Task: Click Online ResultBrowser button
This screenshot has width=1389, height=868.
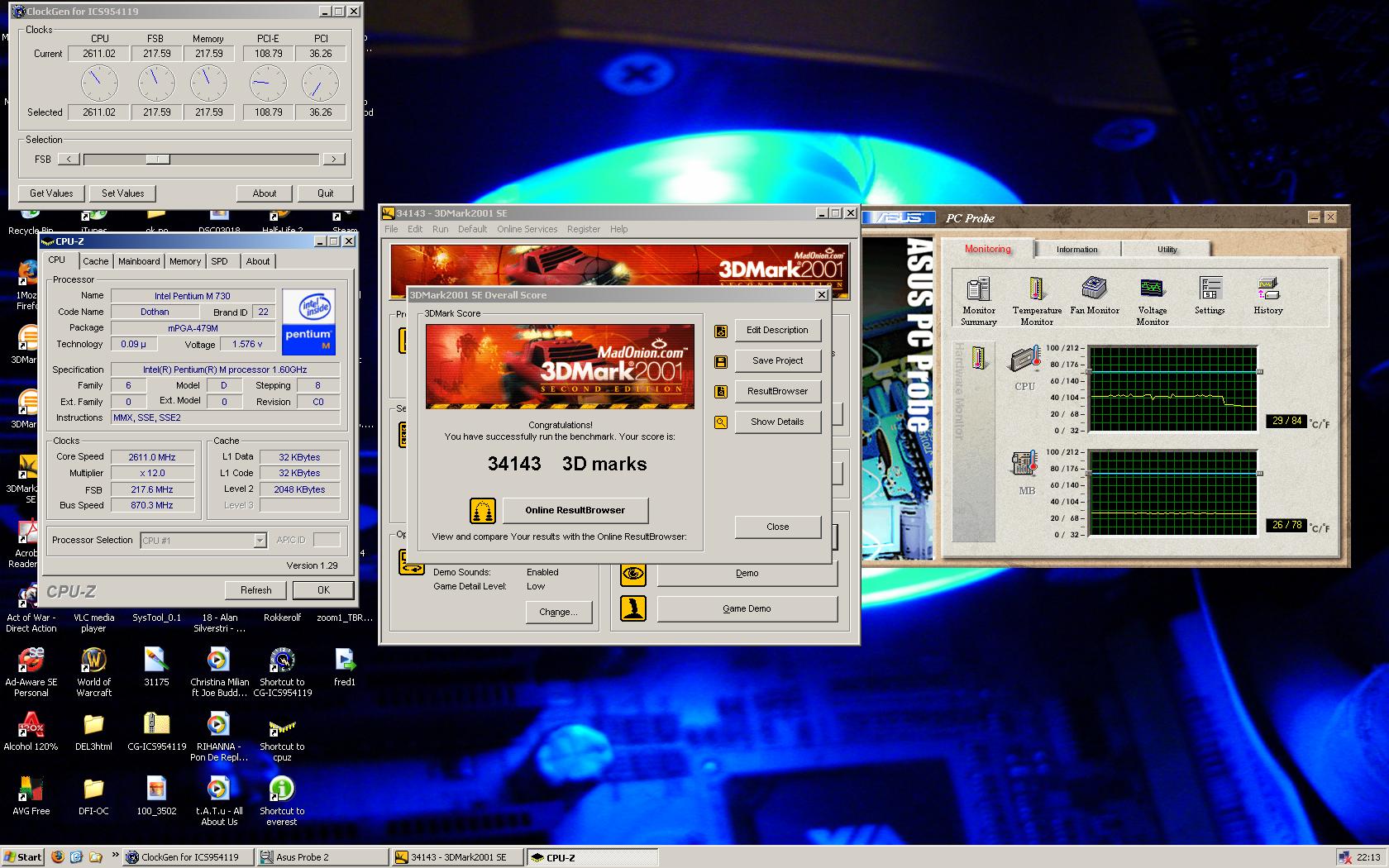Action: [x=575, y=510]
